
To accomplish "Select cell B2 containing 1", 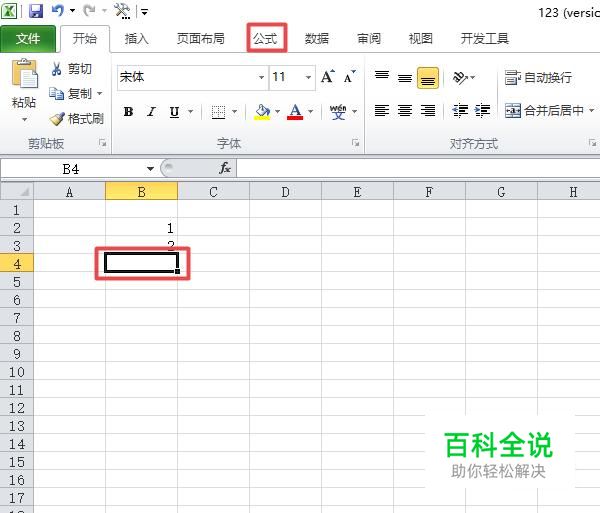I will point(142,228).
